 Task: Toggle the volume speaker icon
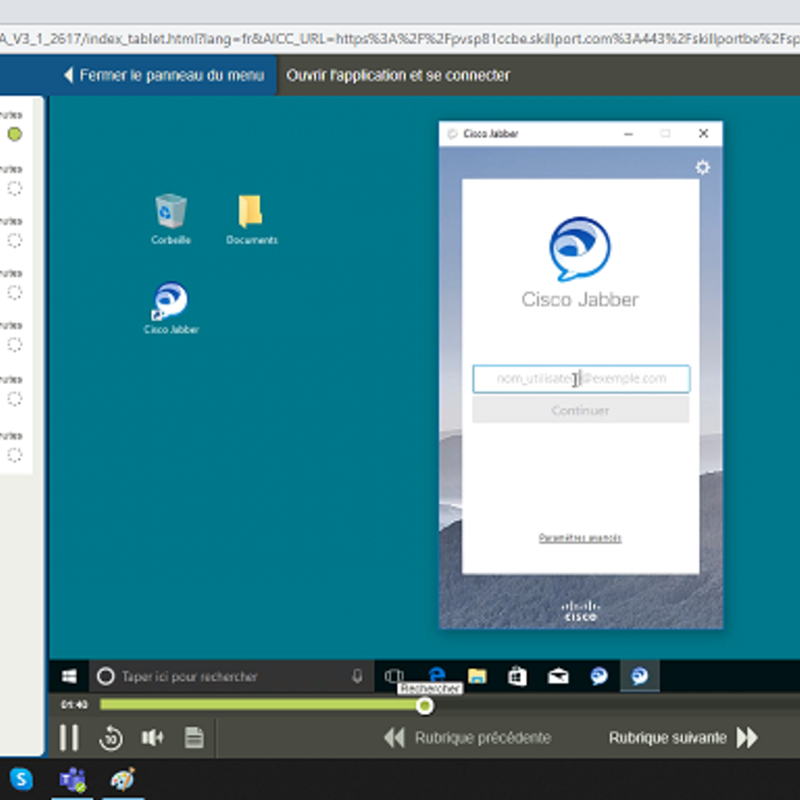tap(152, 738)
